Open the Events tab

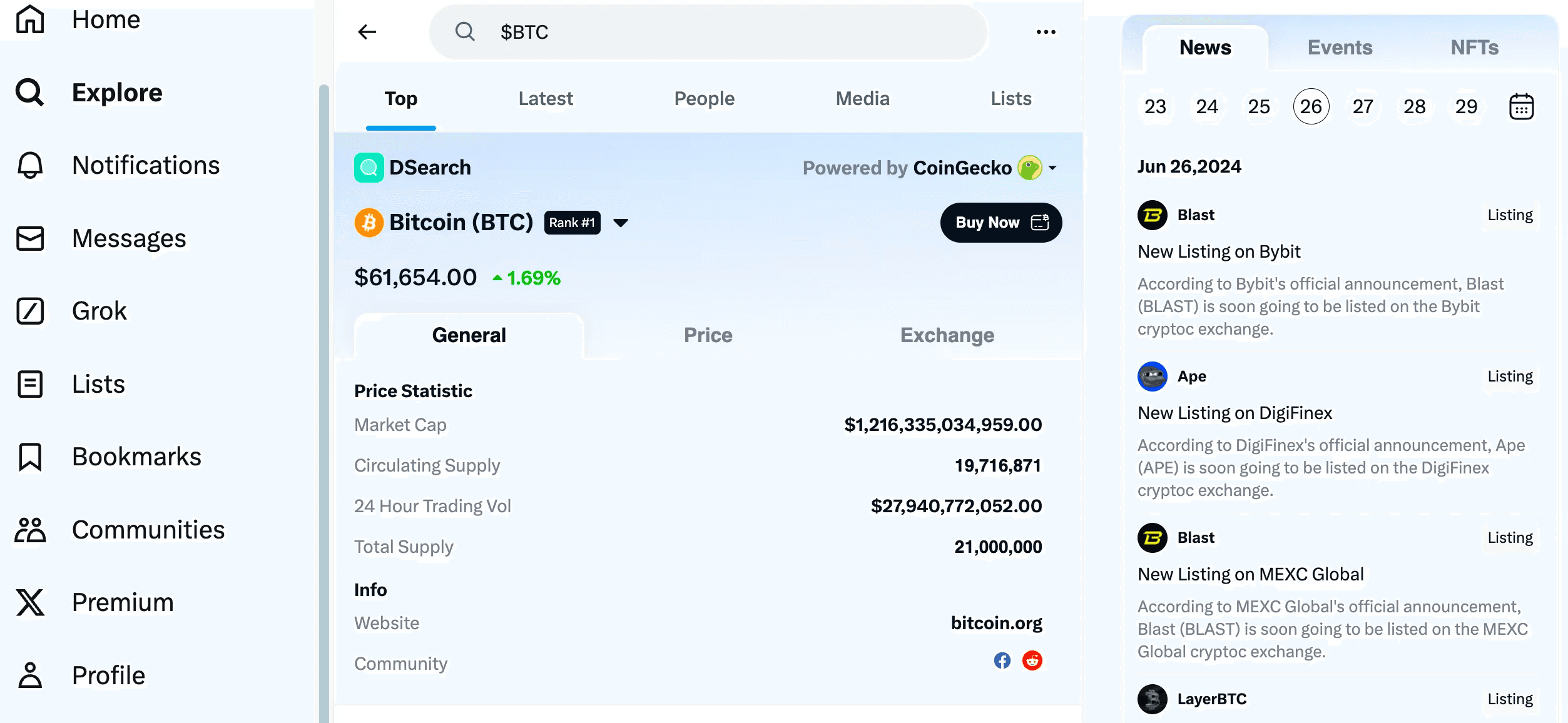(1340, 48)
